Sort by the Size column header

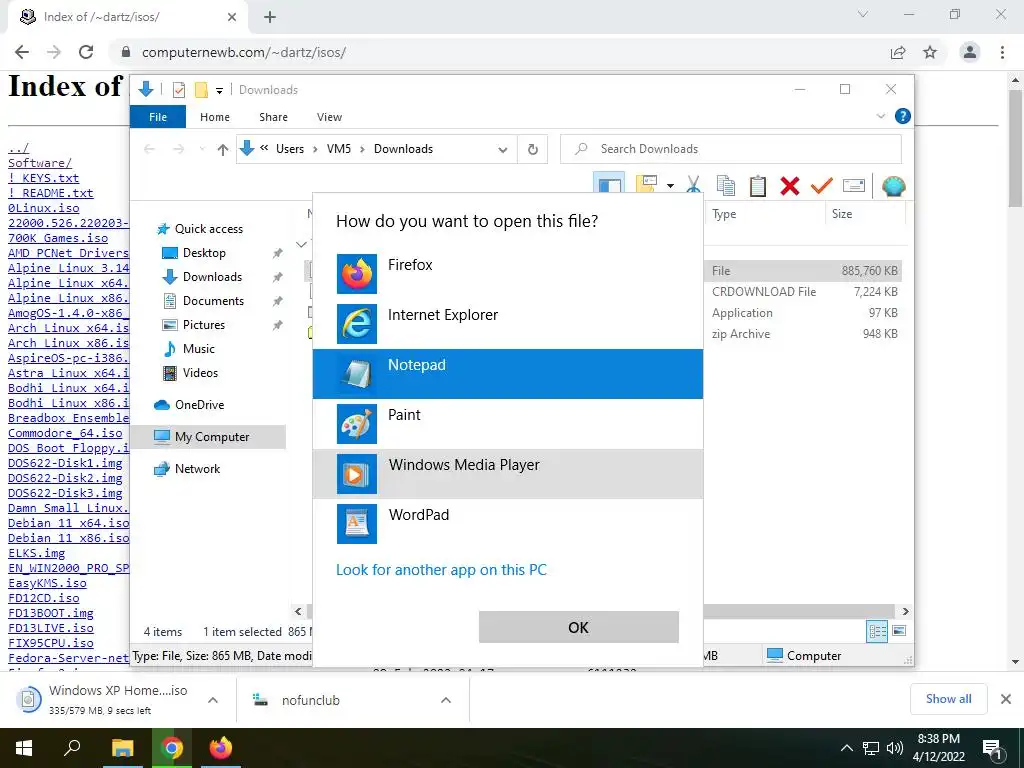click(x=863, y=214)
